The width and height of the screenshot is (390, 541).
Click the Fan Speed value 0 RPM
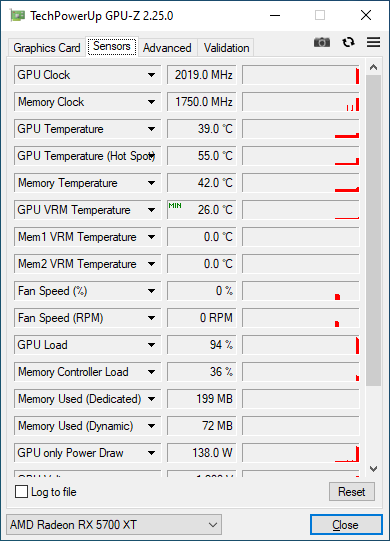tap(202, 318)
